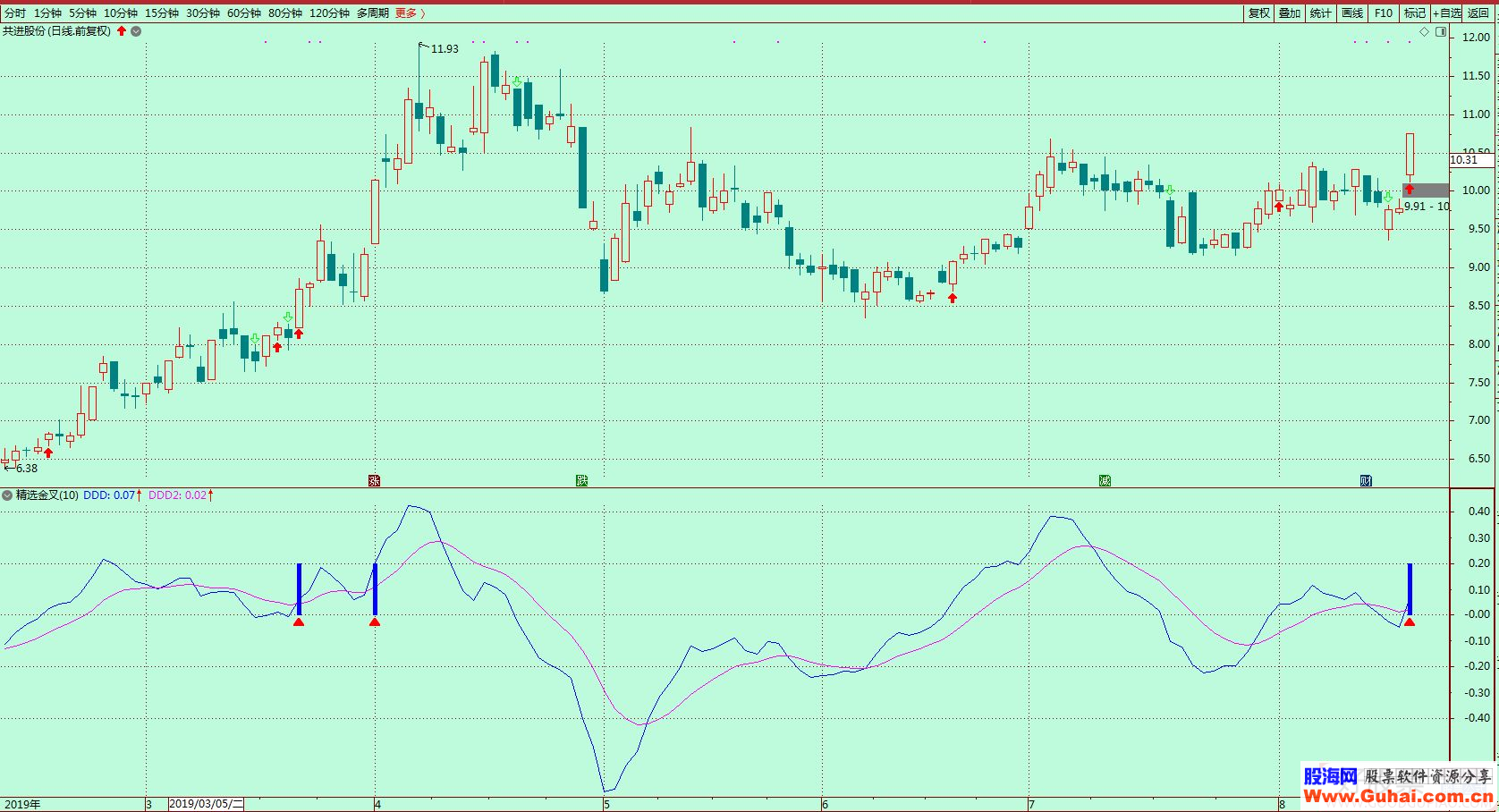Open the 复权 adjustment menu

[1259, 13]
